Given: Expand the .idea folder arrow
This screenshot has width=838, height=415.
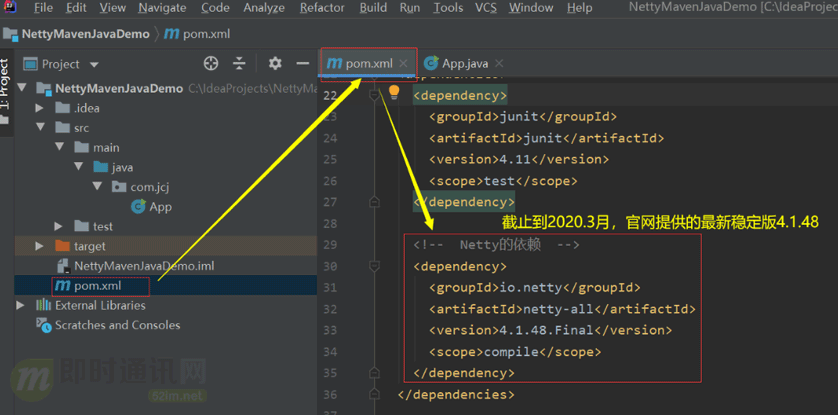Looking at the screenshot, I should point(39,108).
